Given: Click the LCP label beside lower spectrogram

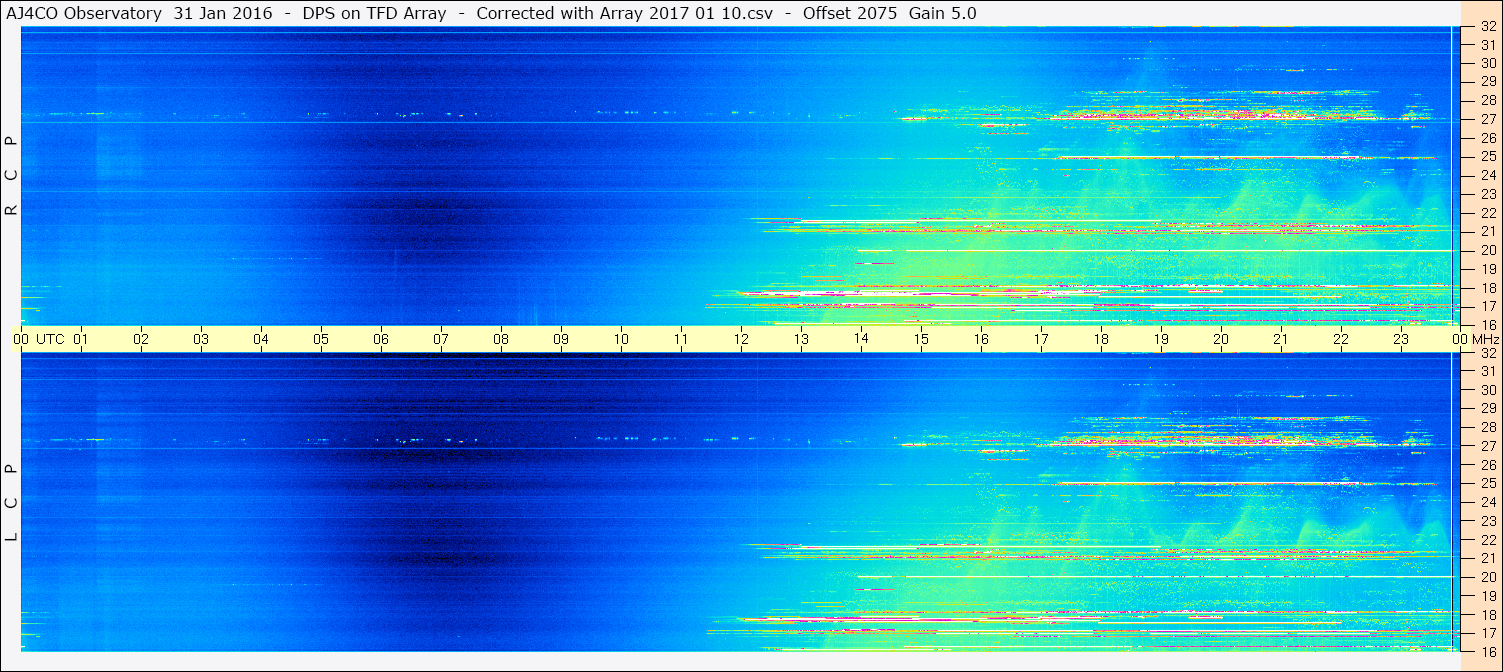Looking at the screenshot, I should tap(12, 503).
